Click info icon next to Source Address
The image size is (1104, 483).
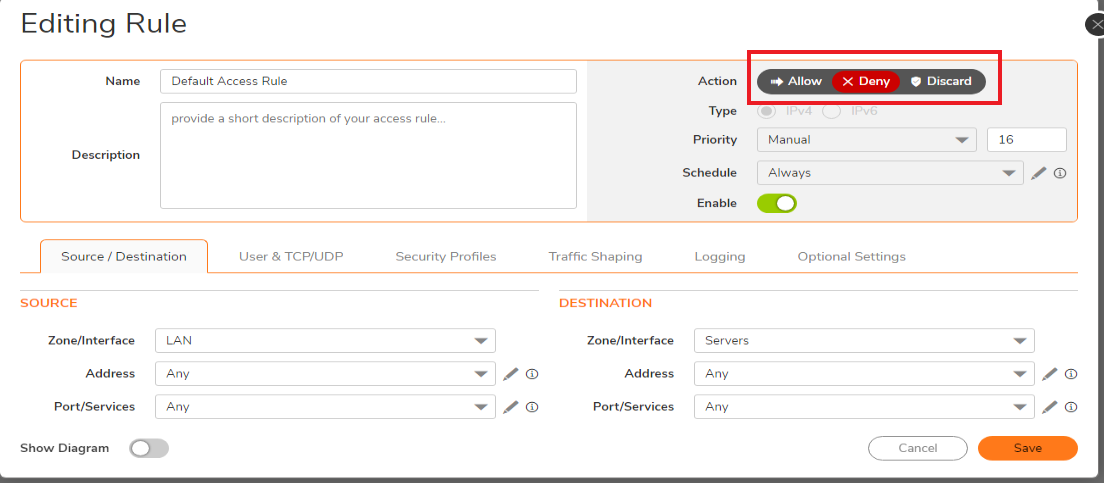532,374
